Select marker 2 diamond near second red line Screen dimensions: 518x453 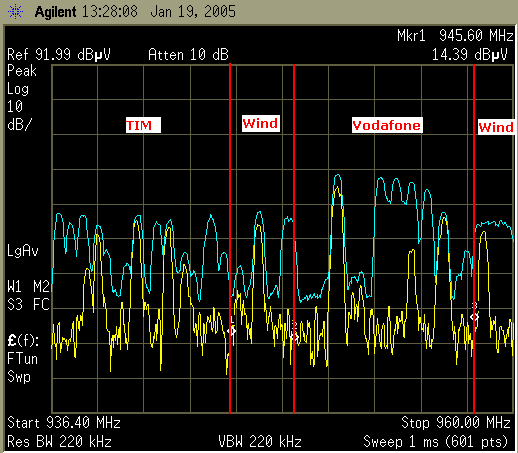294,337
